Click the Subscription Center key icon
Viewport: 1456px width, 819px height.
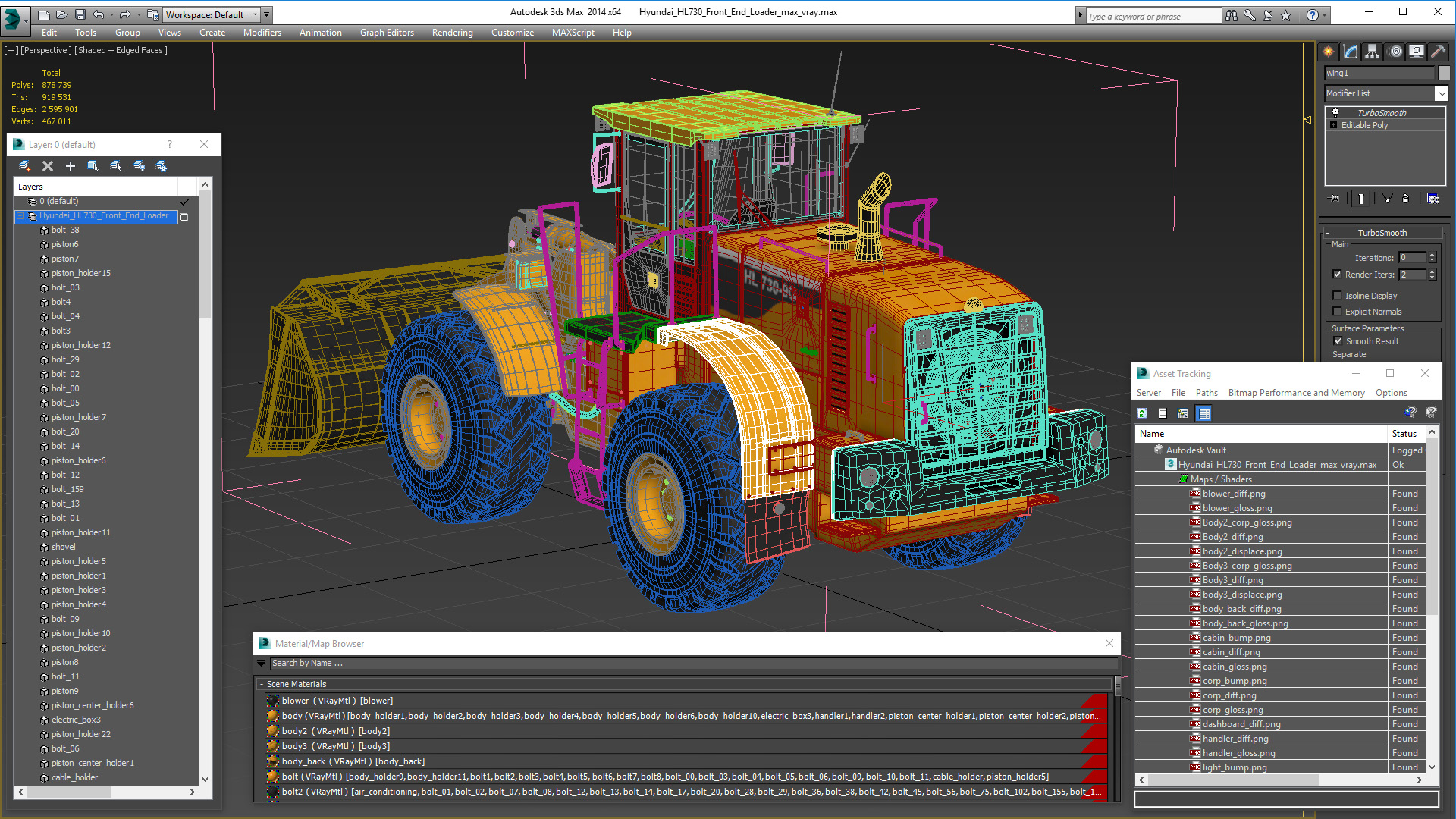pyautogui.click(x=1249, y=15)
